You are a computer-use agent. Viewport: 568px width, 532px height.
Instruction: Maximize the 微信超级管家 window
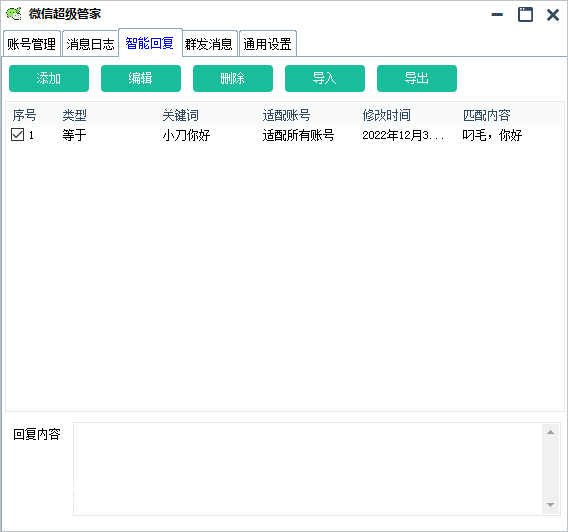click(x=525, y=15)
